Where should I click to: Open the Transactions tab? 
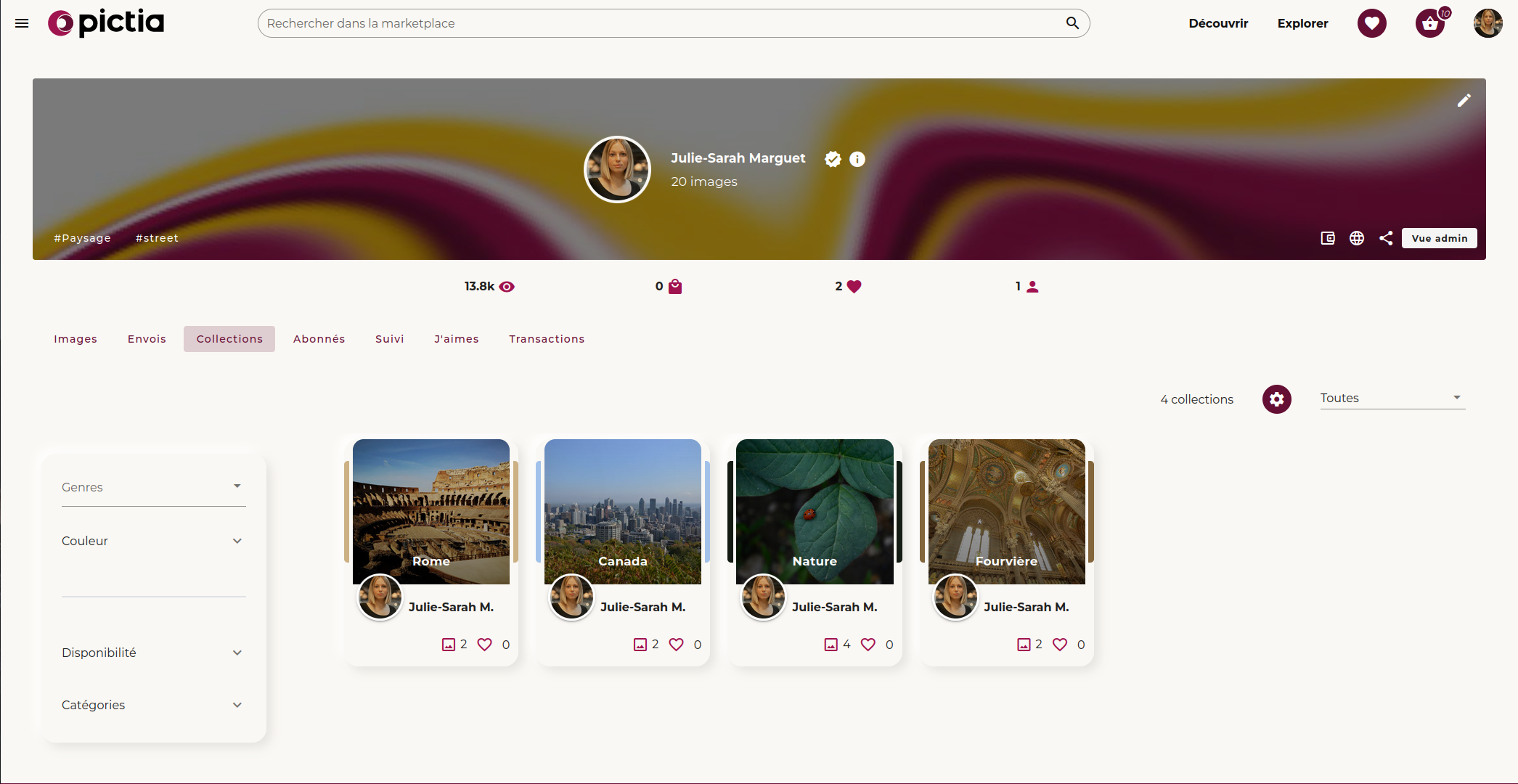(x=547, y=339)
